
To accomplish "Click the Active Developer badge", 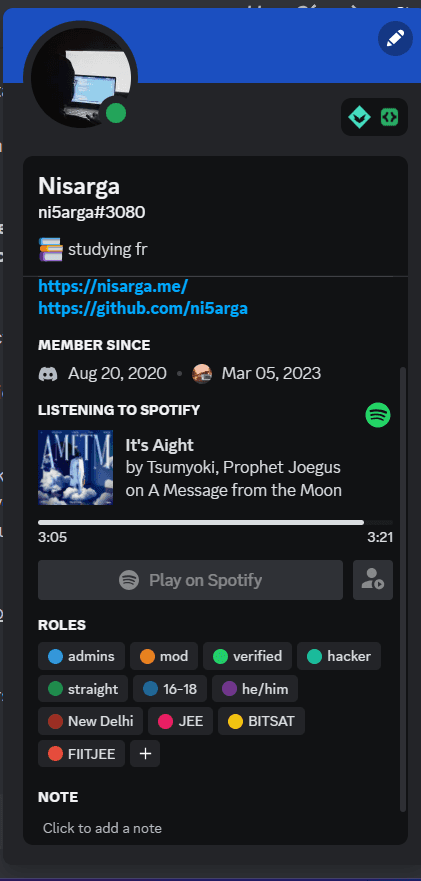I will coord(389,117).
